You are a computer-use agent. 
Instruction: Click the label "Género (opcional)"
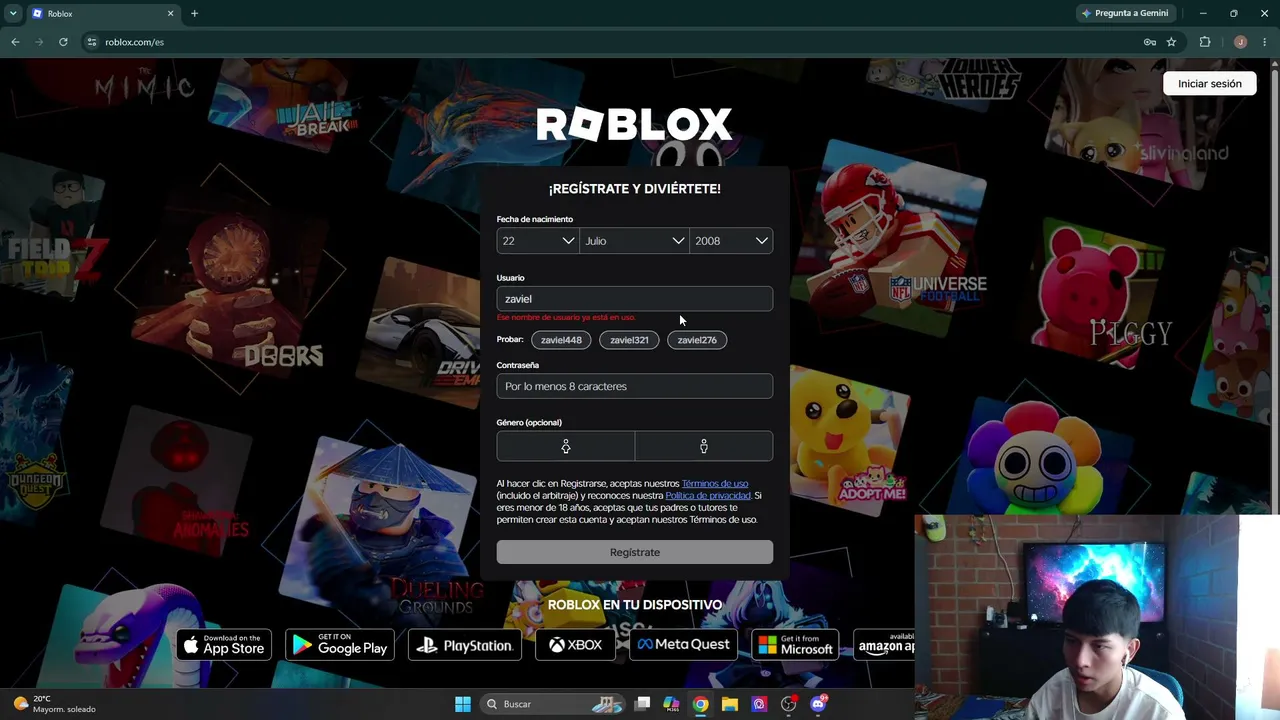point(529,422)
